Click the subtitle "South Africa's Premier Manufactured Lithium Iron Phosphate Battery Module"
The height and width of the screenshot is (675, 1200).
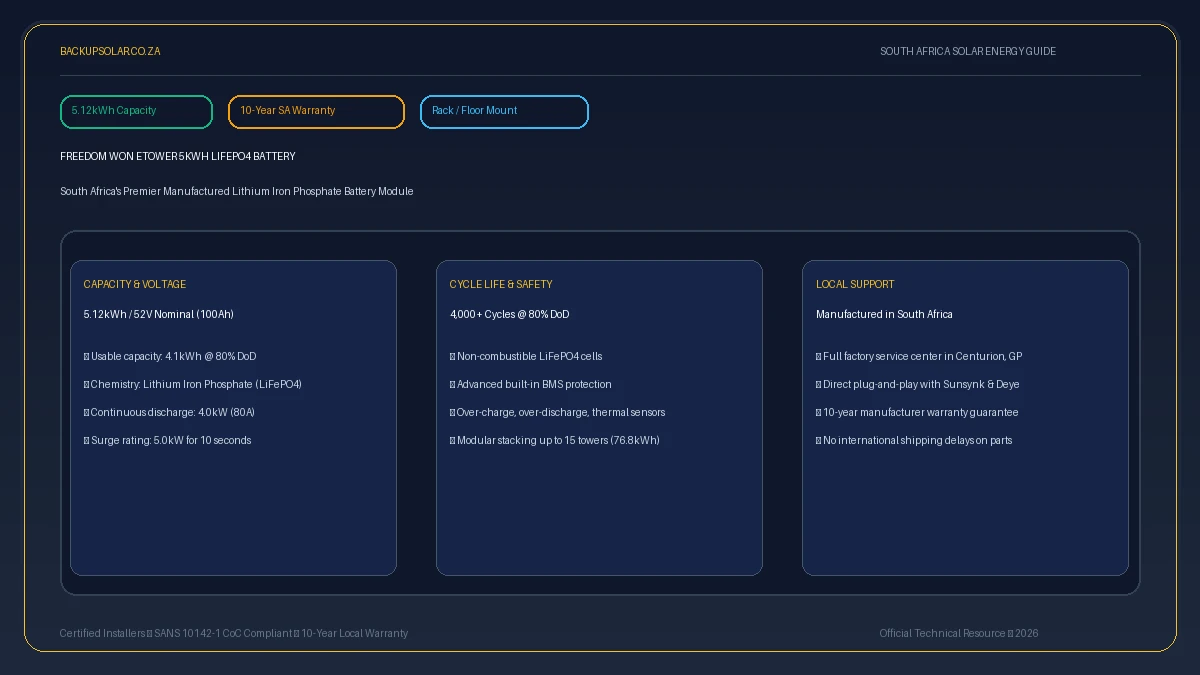pos(237,191)
